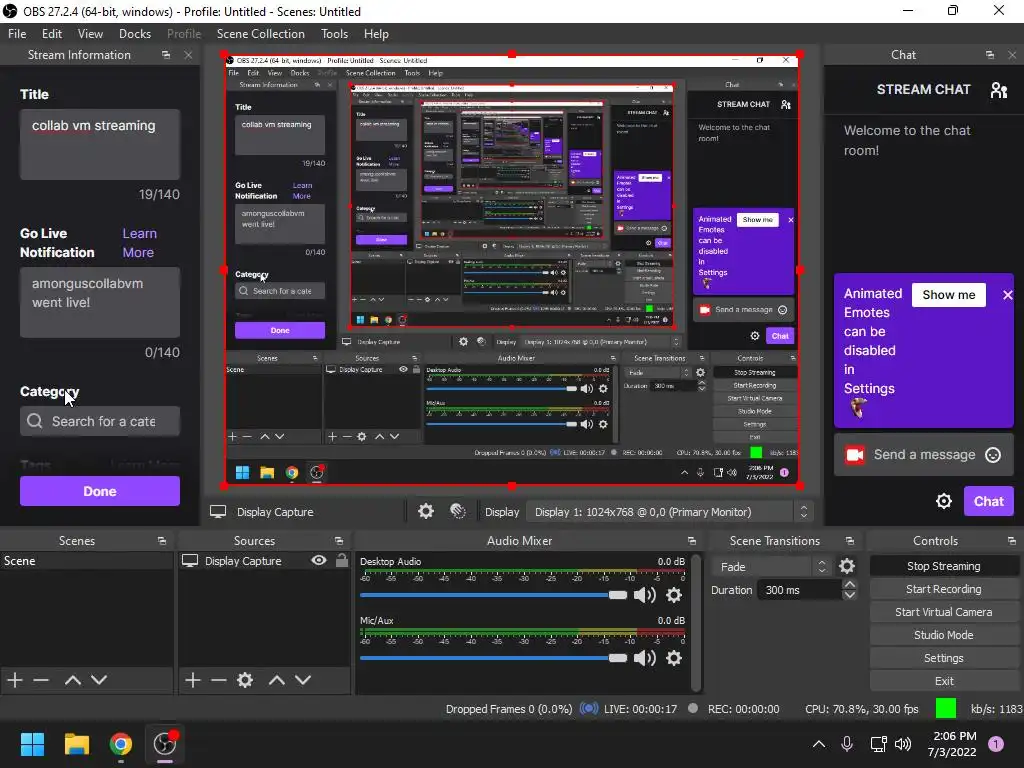This screenshot has height=768, width=1024.
Task: Start Recording
Action: [x=944, y=589]
